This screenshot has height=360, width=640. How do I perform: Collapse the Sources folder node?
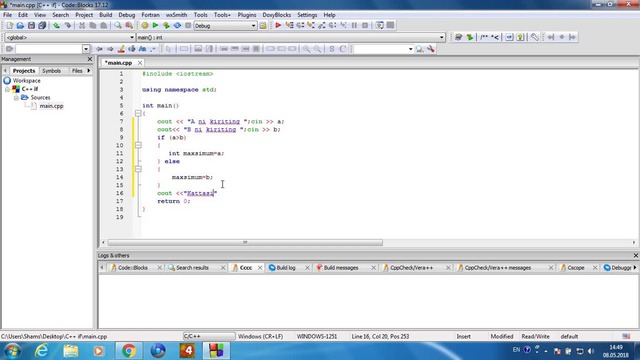16,98
